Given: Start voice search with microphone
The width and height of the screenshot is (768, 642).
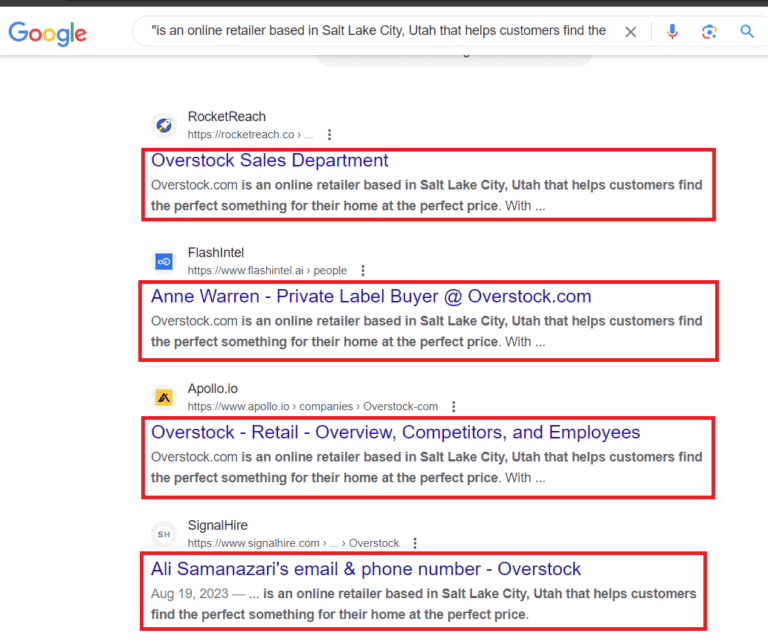Looking at the screenshot, I should (672, 32).
